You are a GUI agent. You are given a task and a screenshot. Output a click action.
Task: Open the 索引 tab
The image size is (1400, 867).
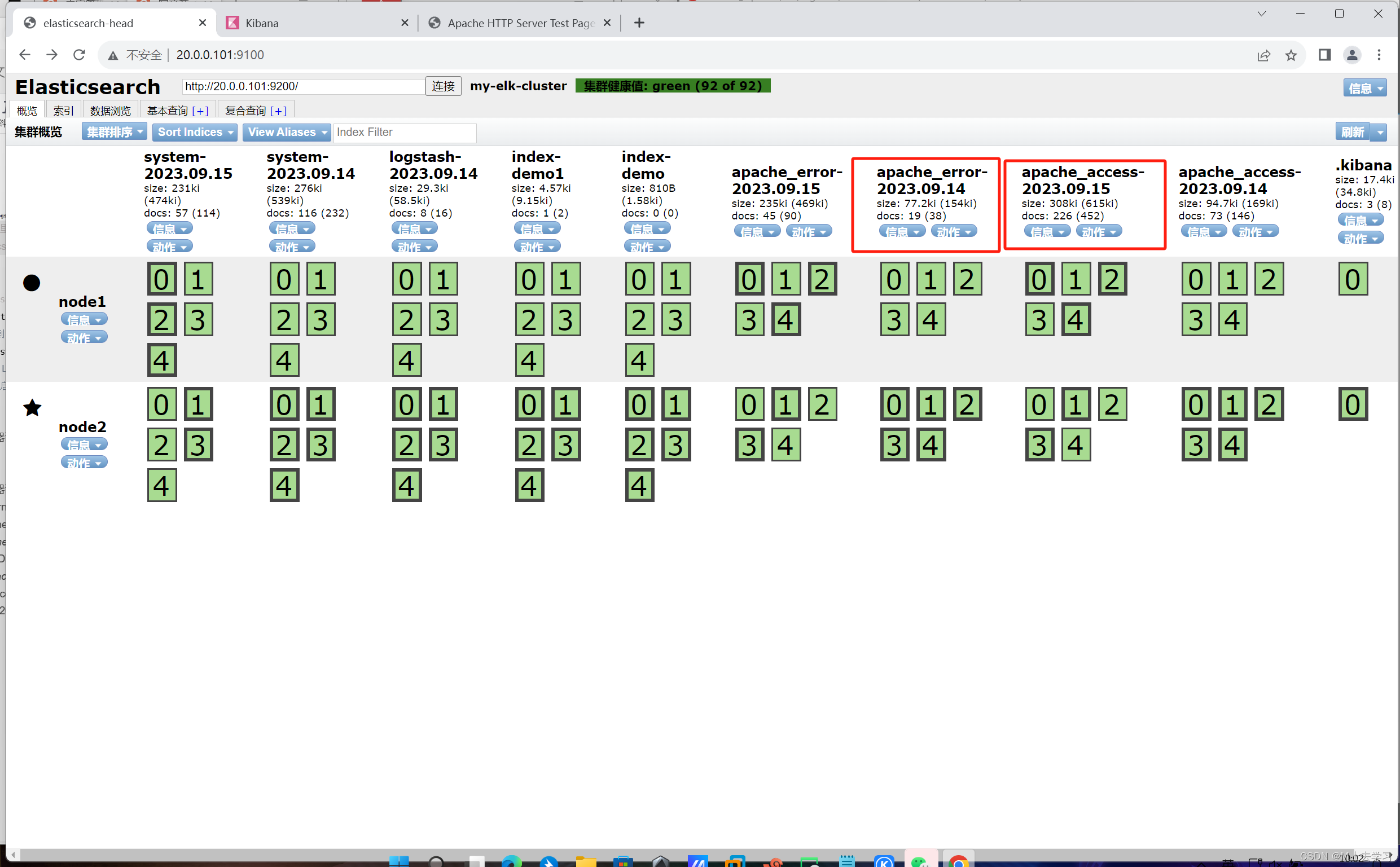64,110
